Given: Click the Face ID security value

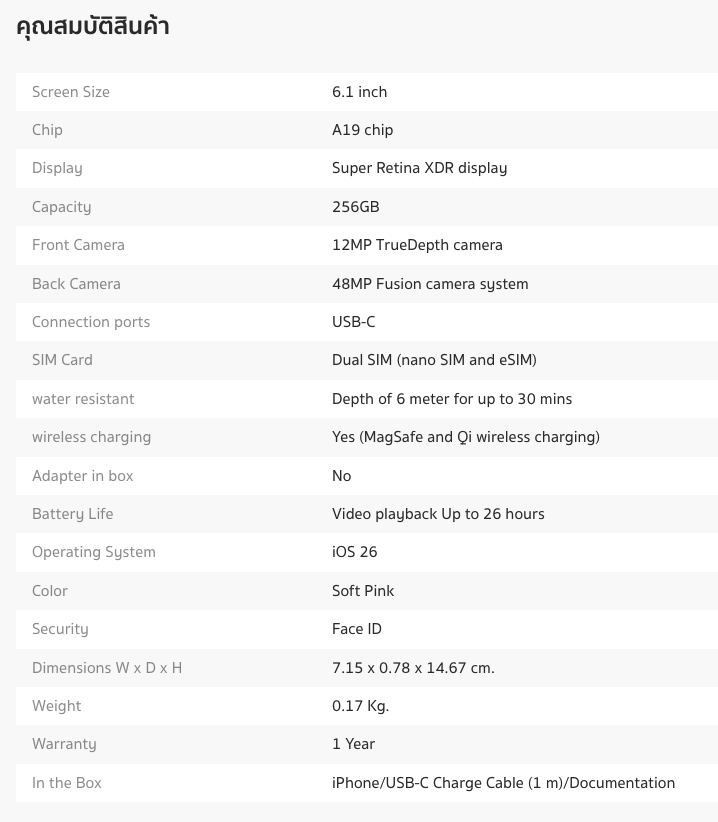Looking at the screenshot, I should tap(357, 629).
